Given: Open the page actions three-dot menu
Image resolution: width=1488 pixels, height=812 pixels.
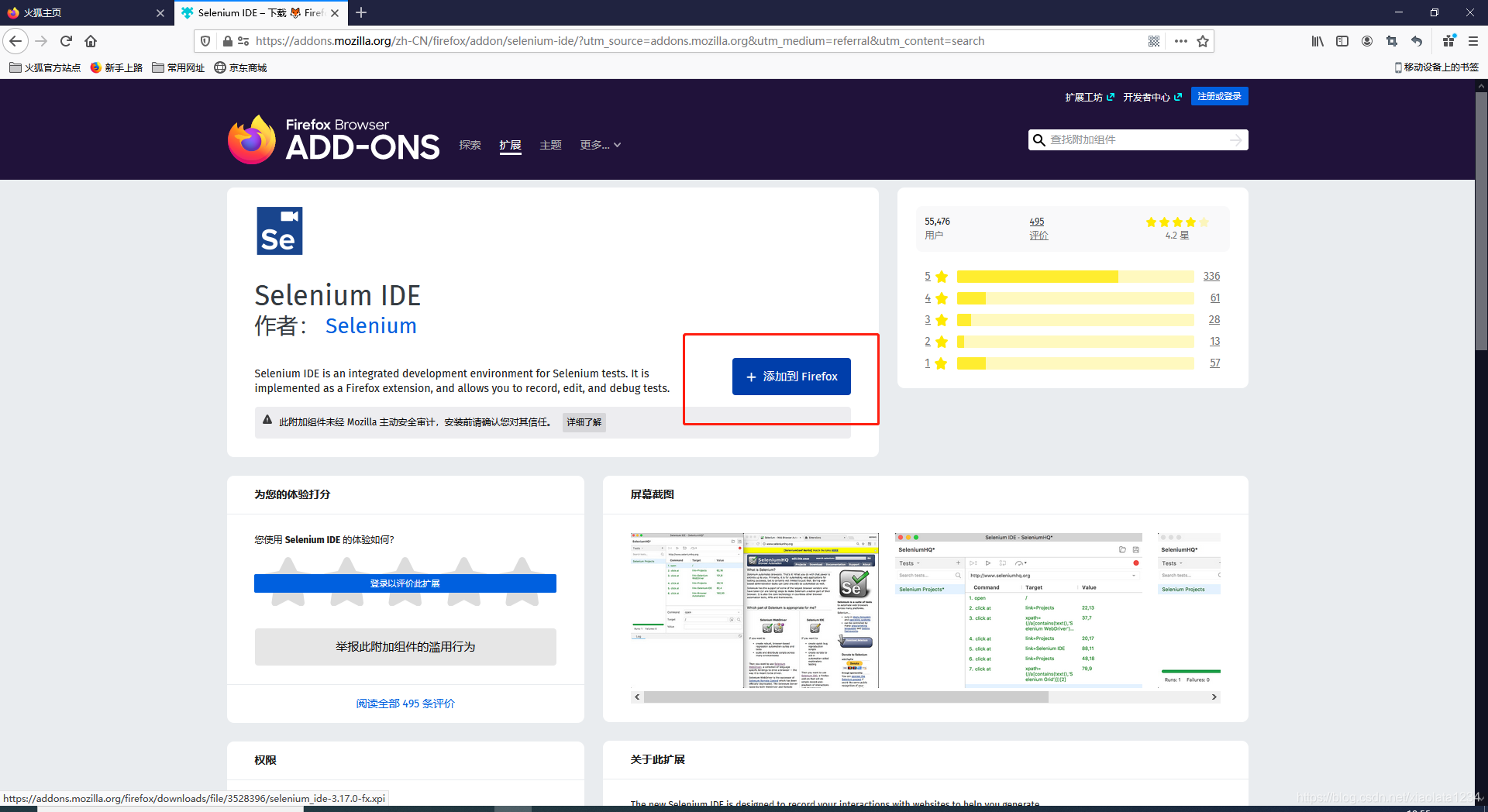Looking at the screenshot, I should (x=1180, y=41).
